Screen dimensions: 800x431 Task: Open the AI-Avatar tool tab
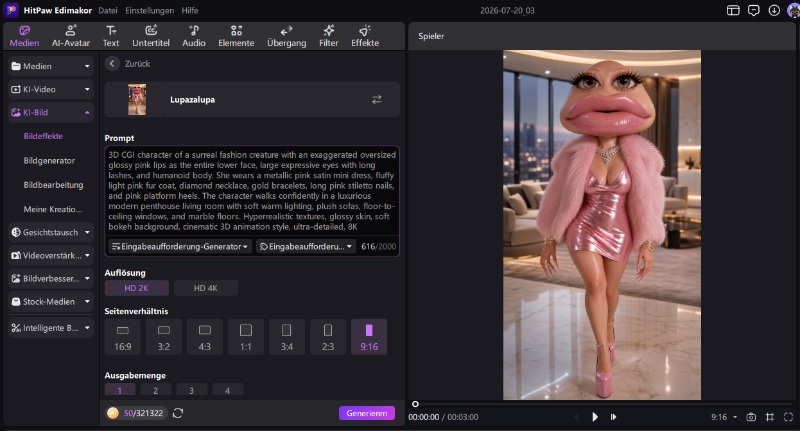70,36
